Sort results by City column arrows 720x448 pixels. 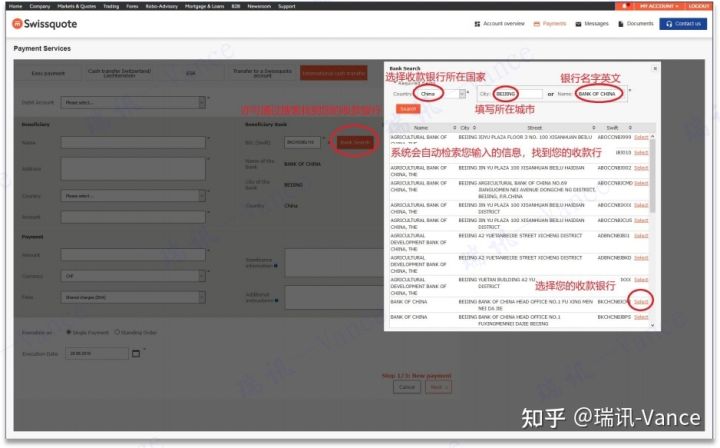coord(474,128)
